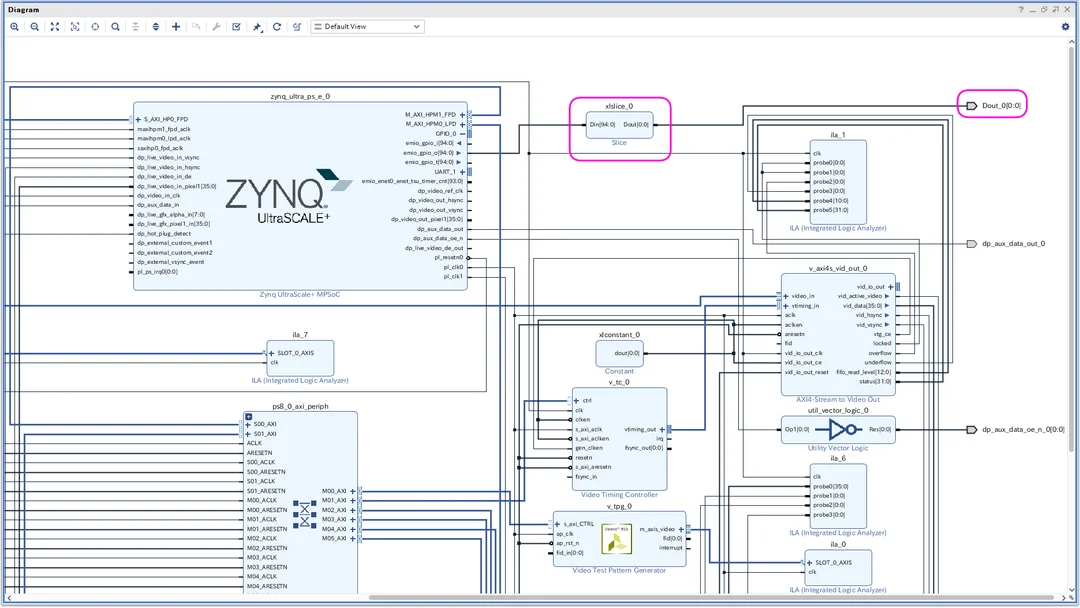The image size is (1080, 608).
Task: Click the AXI crossbar icon in ps8_0_axi_periph
Action: click(304, 514)
